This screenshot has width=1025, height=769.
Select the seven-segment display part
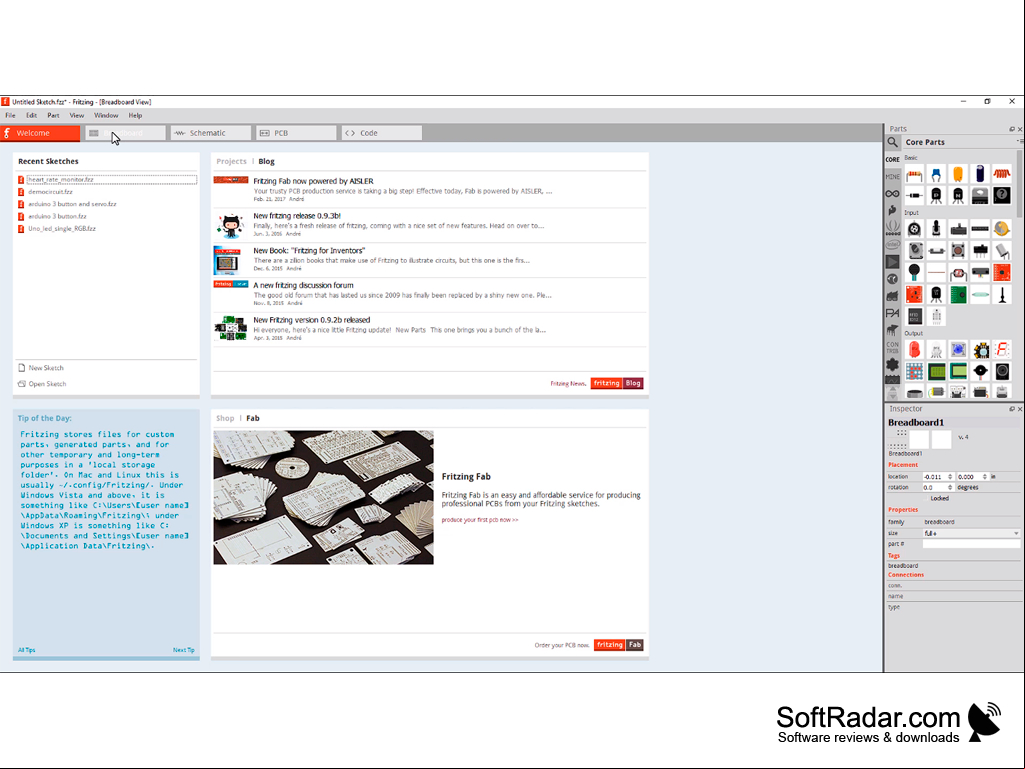(1001, 350)
